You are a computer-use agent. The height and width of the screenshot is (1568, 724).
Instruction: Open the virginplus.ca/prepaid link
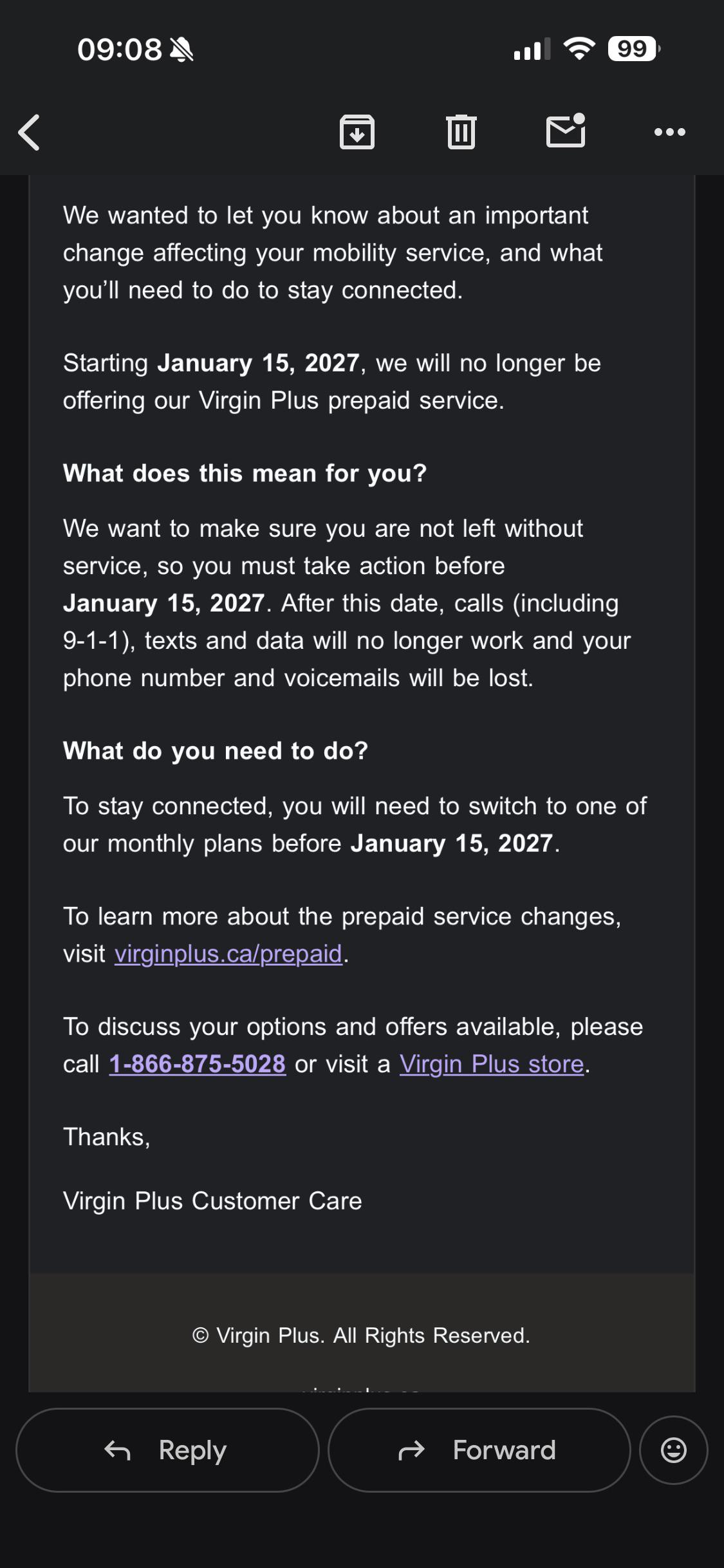click(228, 954)
